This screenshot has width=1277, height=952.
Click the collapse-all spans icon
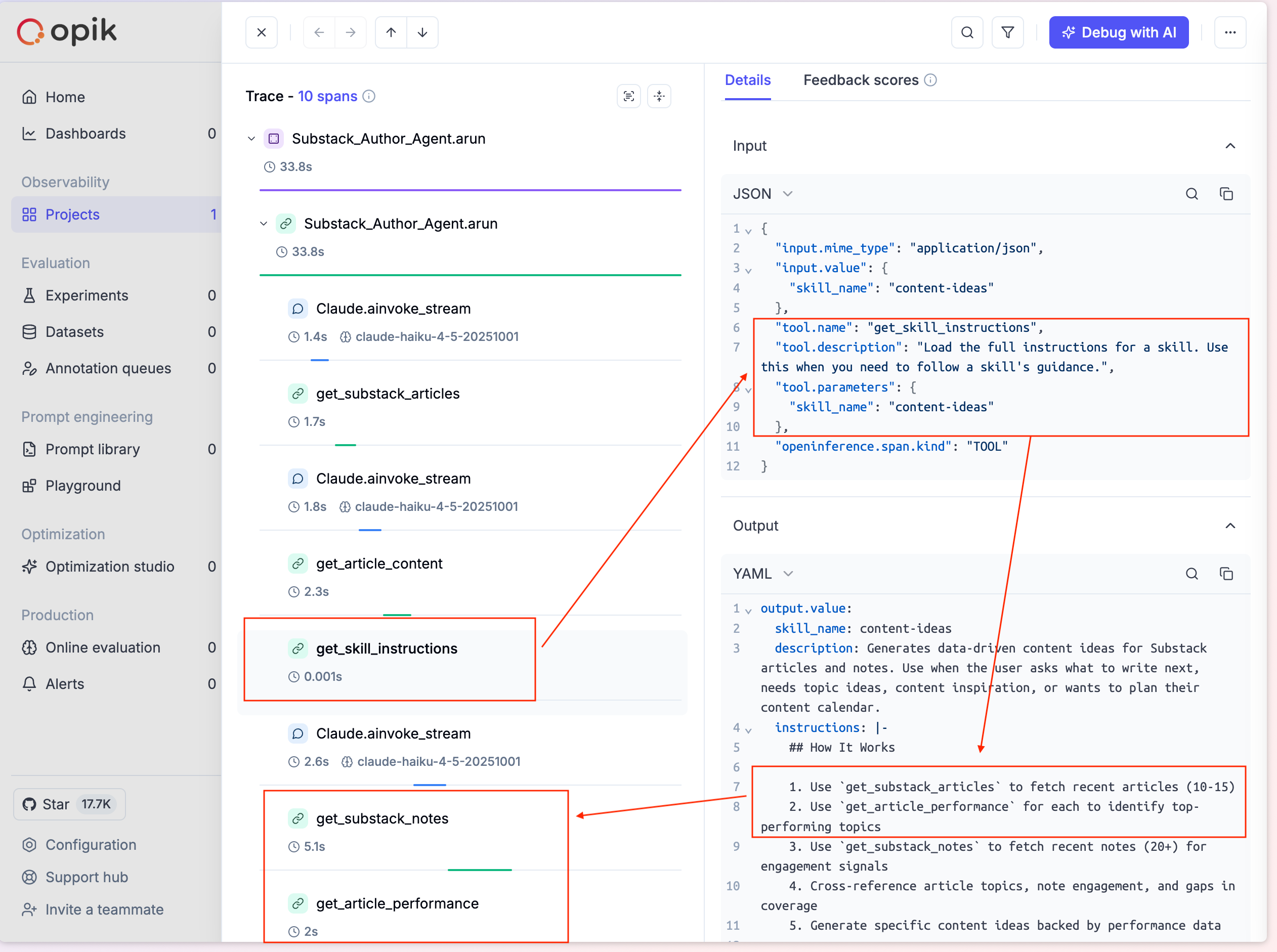coord(659,96)
